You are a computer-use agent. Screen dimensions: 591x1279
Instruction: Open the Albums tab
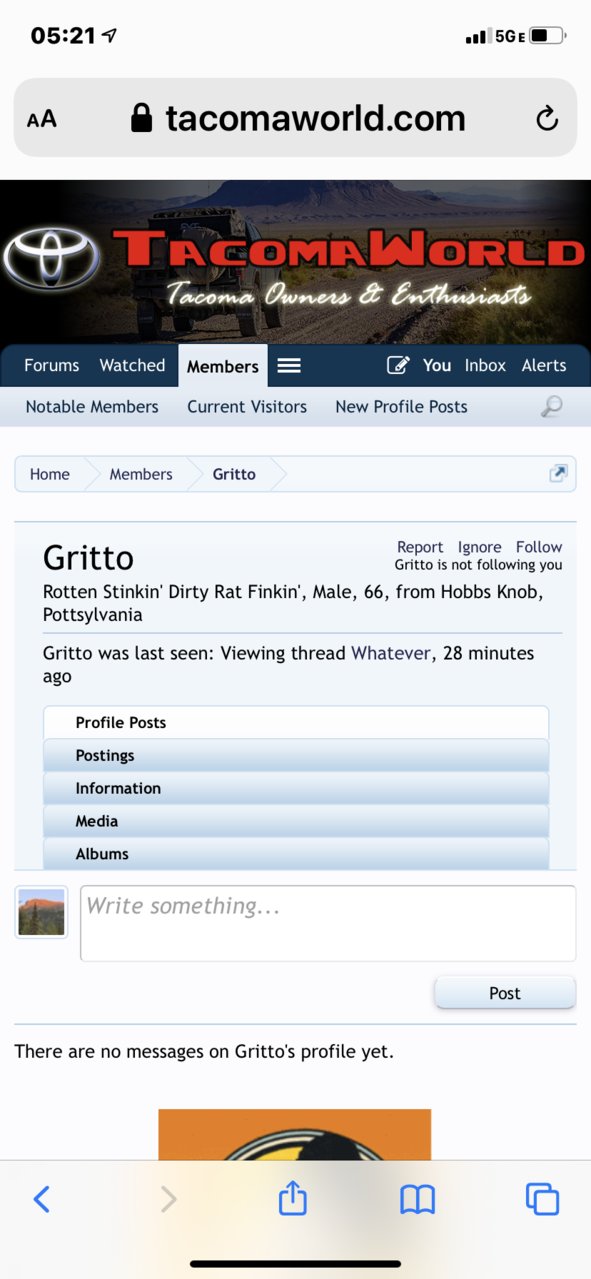click(296, 854)
